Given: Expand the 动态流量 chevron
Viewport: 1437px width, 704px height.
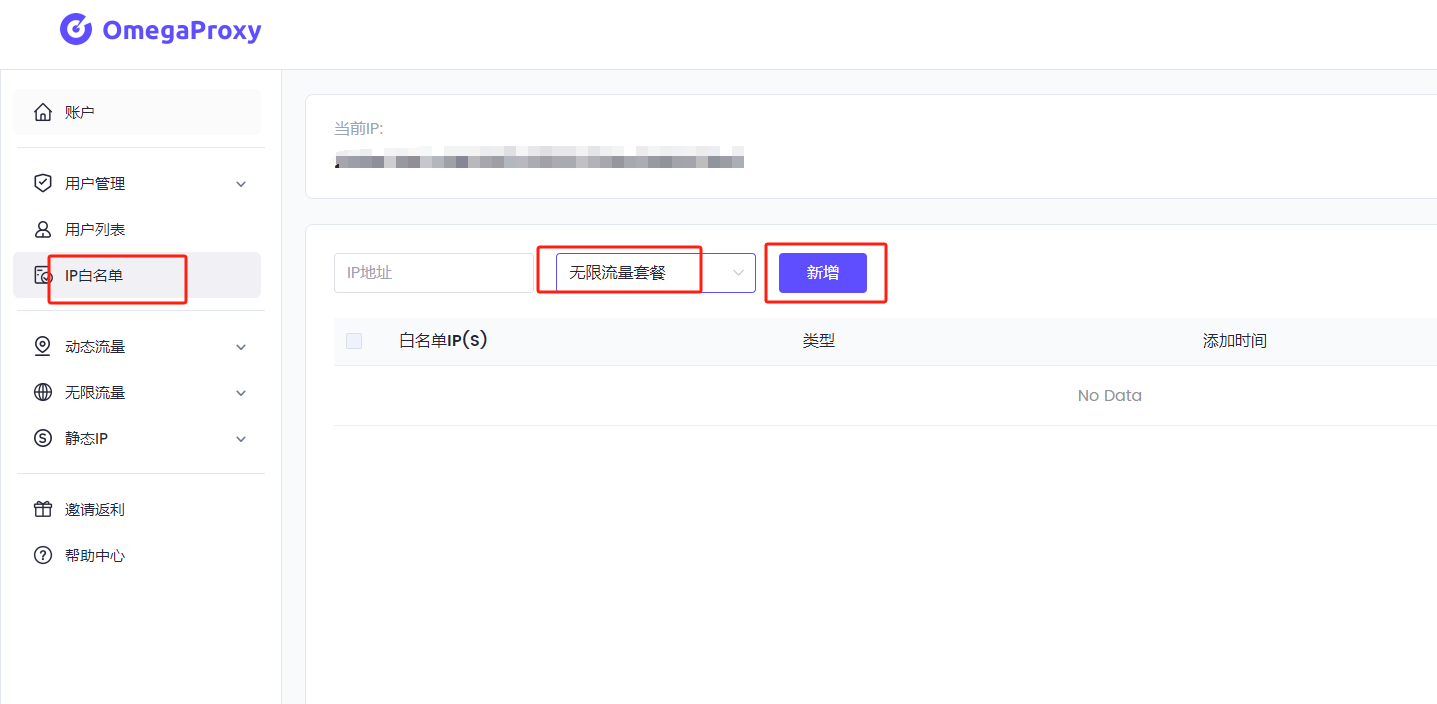Looking at the screenshot, I should pyautogui.click(x=241, y=347).
